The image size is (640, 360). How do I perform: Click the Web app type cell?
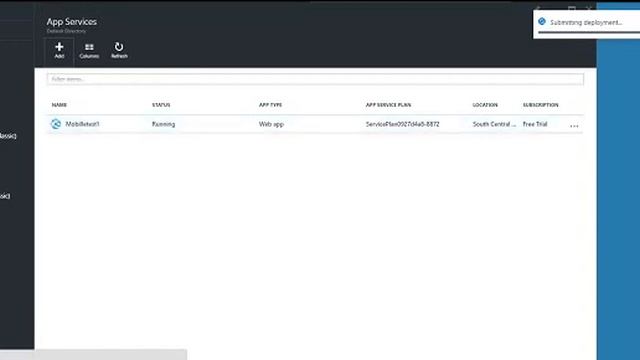click(271, 124)
